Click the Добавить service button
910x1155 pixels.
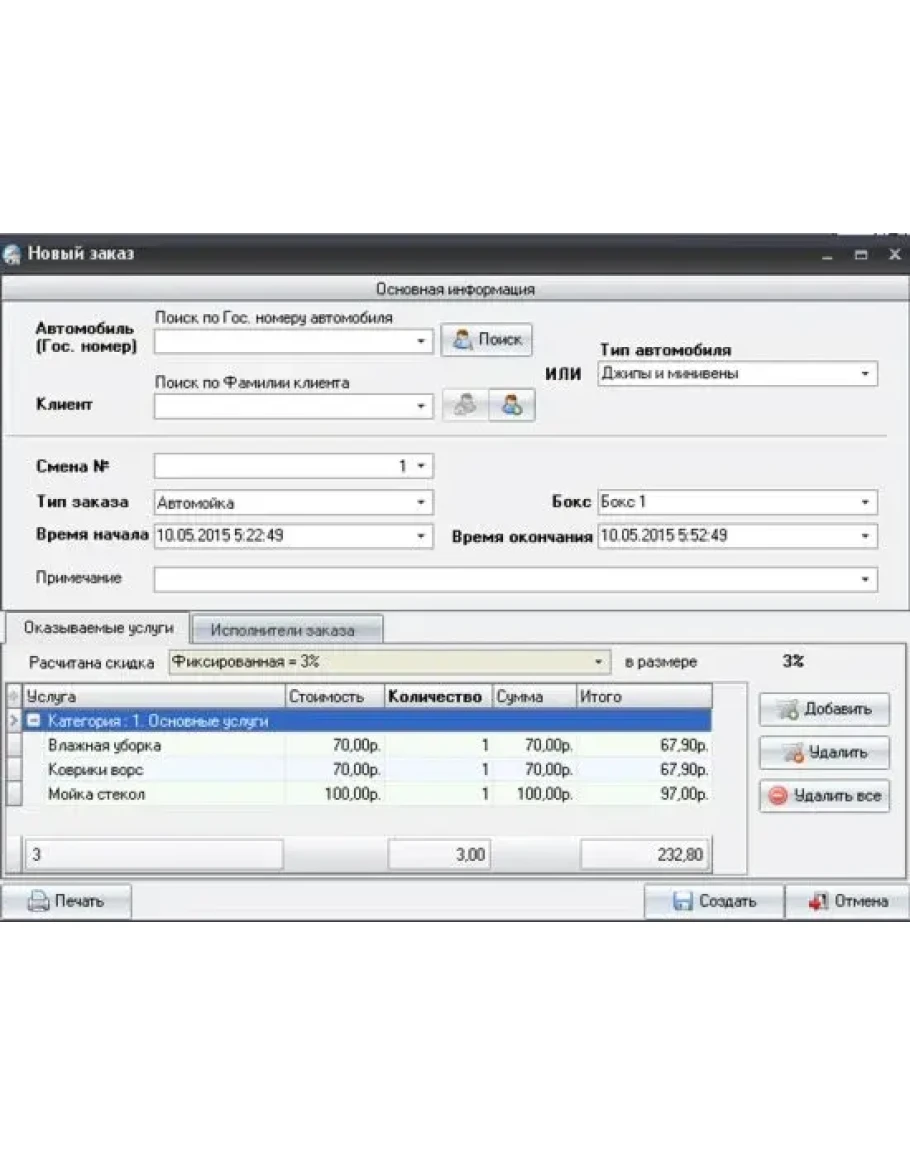pyautogui.click(x=824, y=709)
